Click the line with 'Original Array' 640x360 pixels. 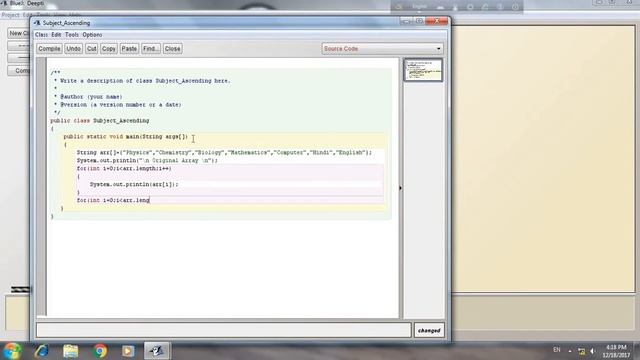click(x=147, y=160)
